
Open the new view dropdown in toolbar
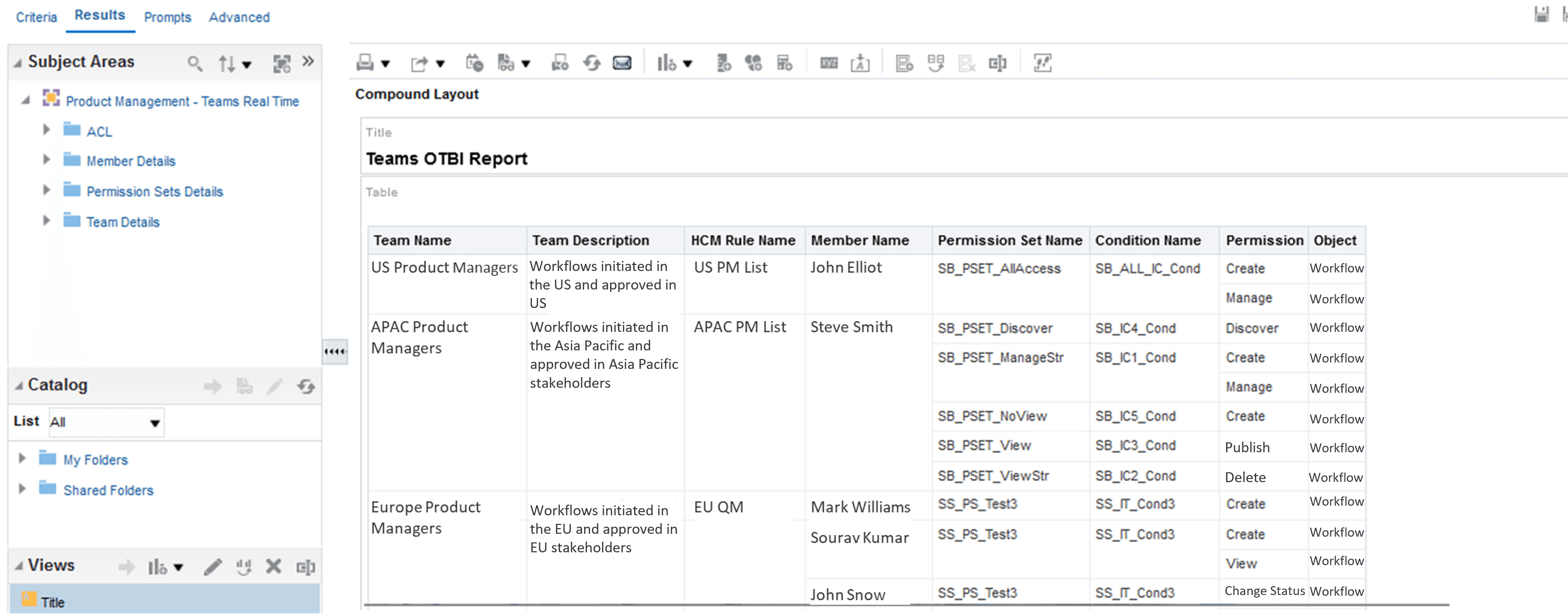pos(688,64)
